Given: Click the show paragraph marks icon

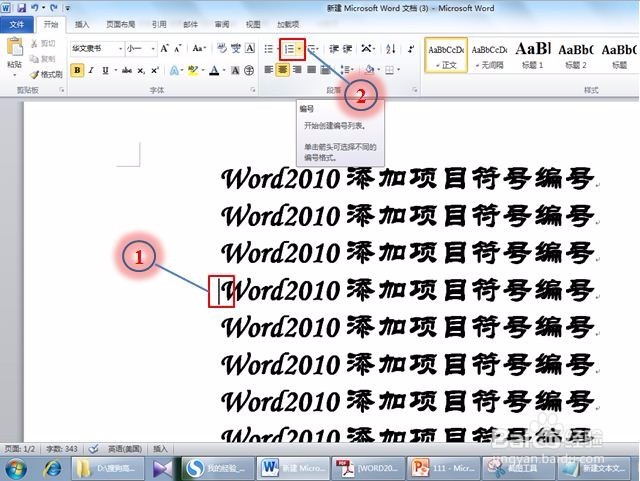Looking at the screenshot, I should 411,49.
